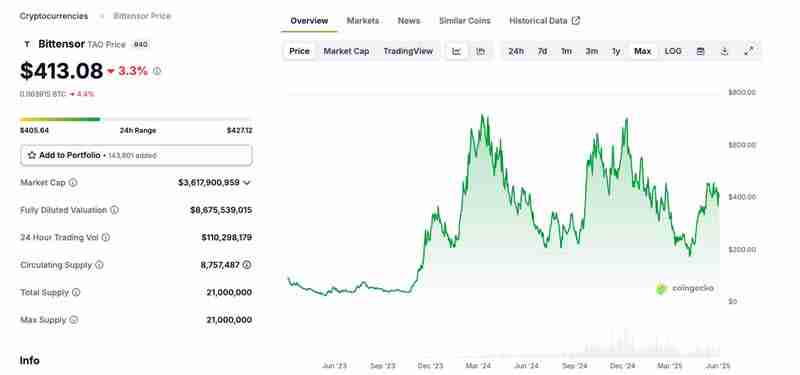The width and height of the screenshot is (800, 375).
Task: Switch to line chart view icon
Action: point(457,51)
